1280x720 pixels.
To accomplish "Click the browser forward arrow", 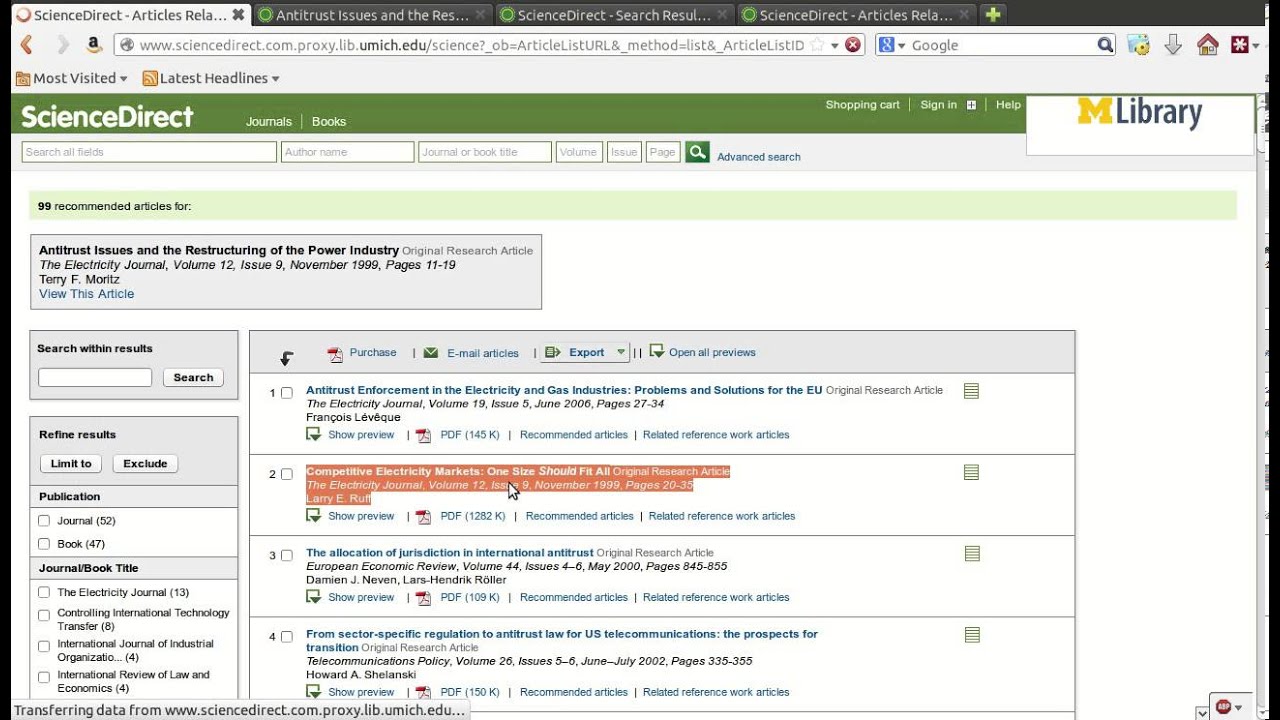I will point(62,45).
